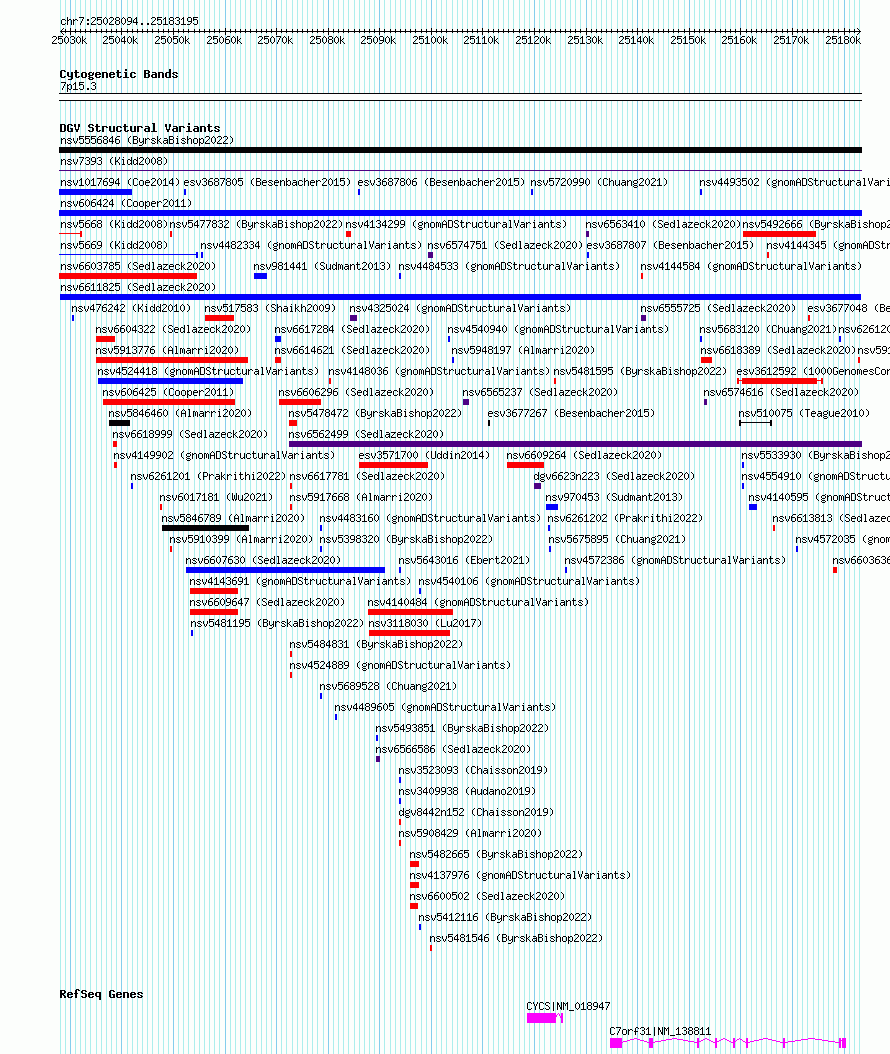Click the CYCS gene magenta block
This screenshot has width=890, height=1054.
(x=541, y=1018)
